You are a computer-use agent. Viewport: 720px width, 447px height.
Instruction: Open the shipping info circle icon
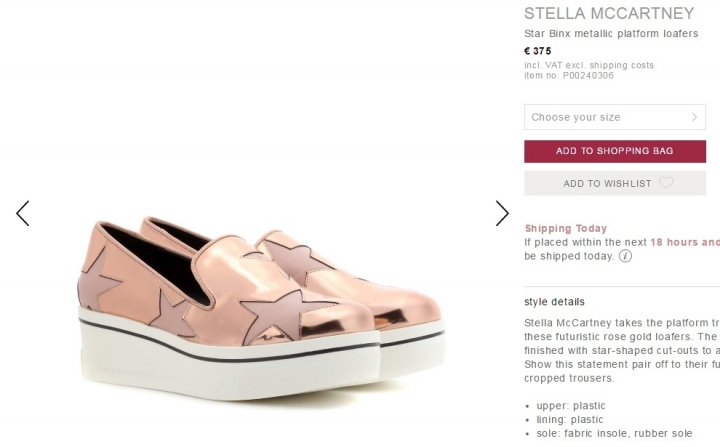[626, 256]
